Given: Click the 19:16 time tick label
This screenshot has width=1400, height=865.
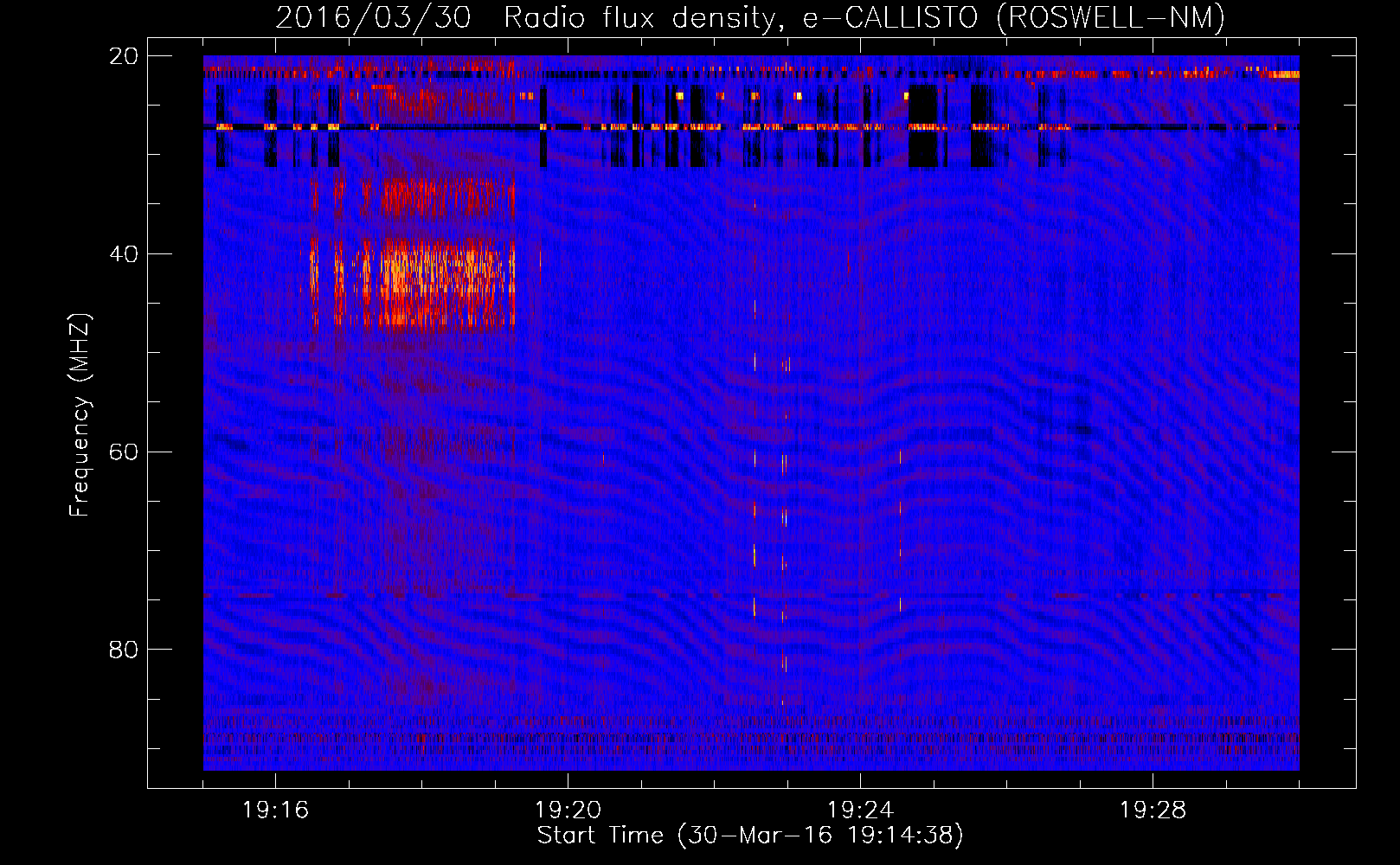Looking at the screenshot, I should pos(275,810).
